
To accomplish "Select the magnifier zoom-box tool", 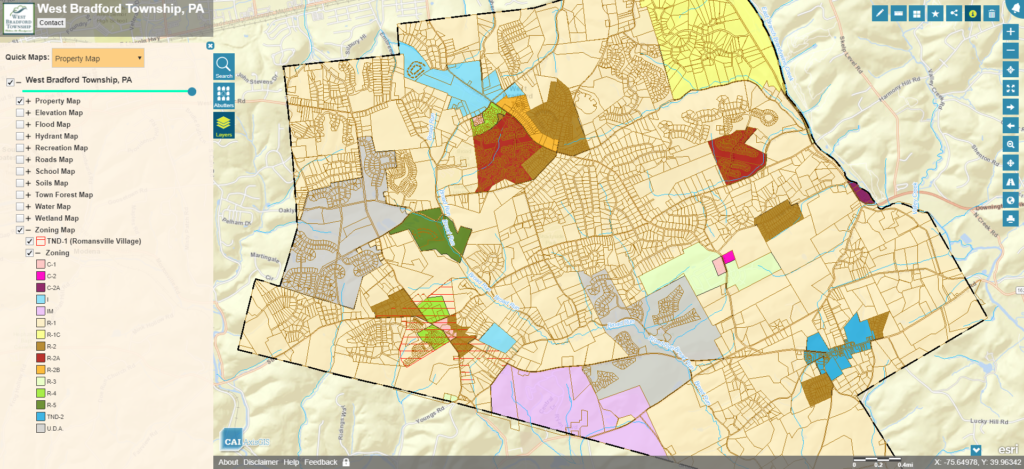I will click(x=1011, y=144).
